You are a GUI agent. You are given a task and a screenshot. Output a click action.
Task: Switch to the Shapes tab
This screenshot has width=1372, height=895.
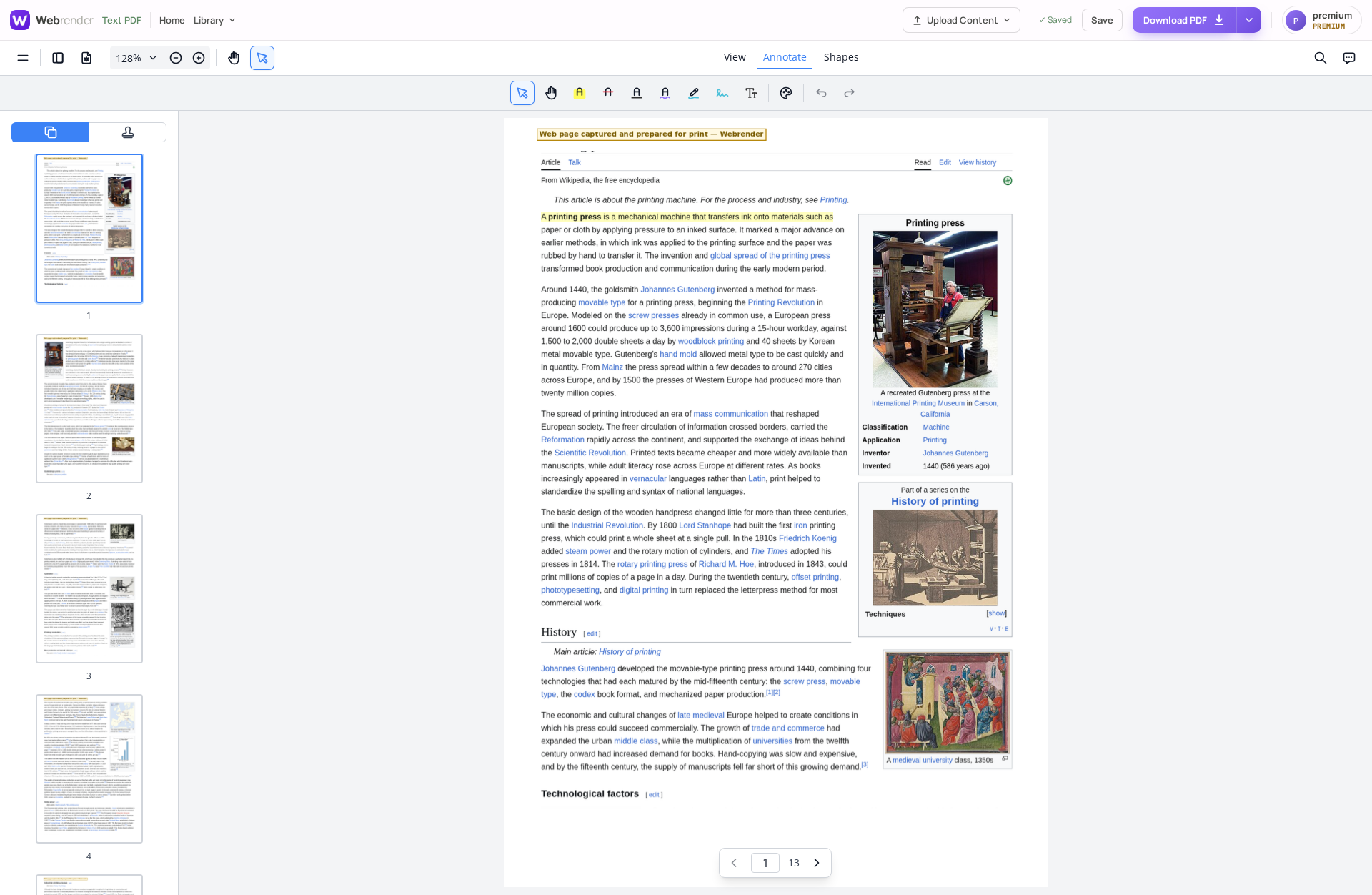pyautogui.click(x=841, y=57)
